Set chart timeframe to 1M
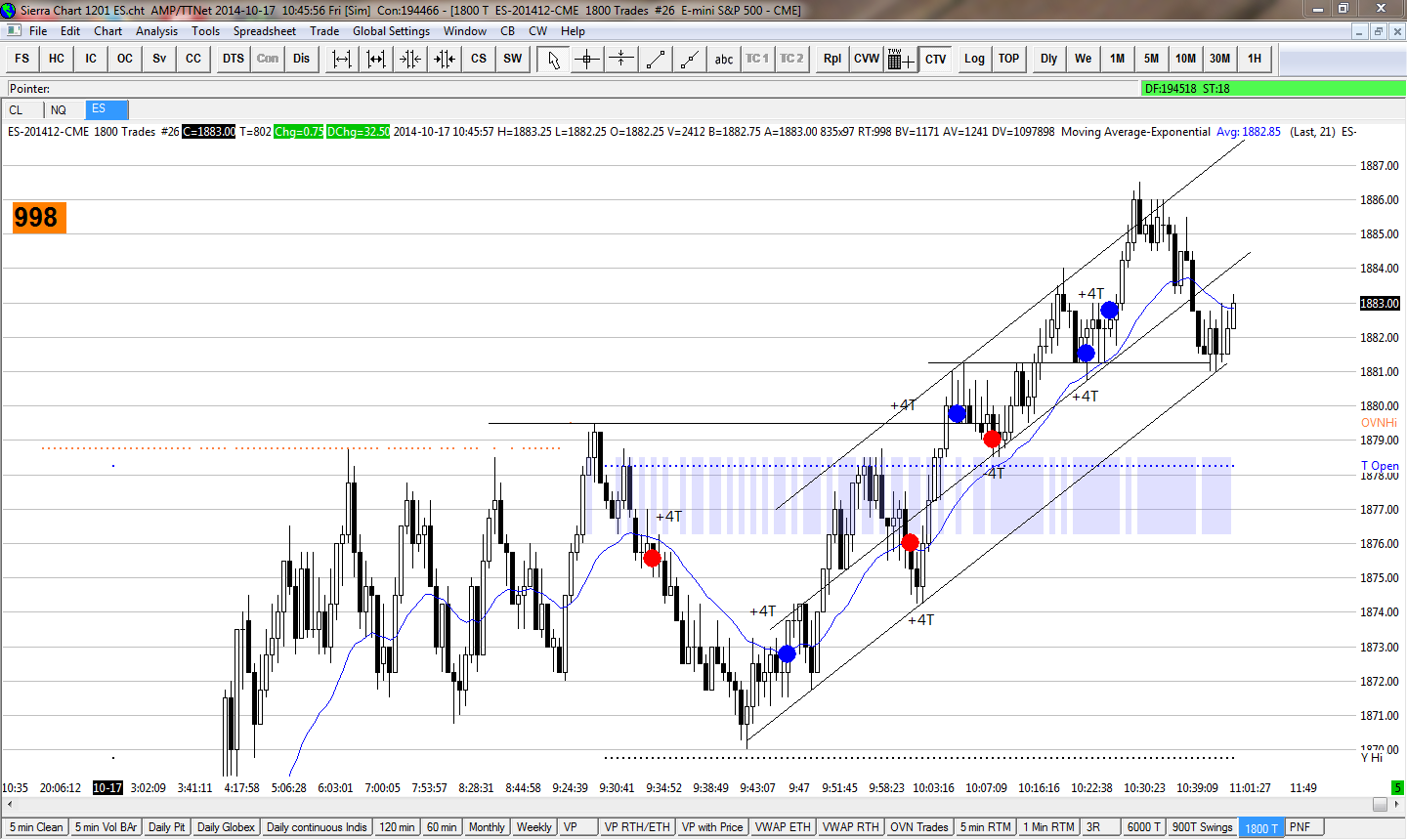The height and width of the screenshot is (840, 1407). (1118, 59)
